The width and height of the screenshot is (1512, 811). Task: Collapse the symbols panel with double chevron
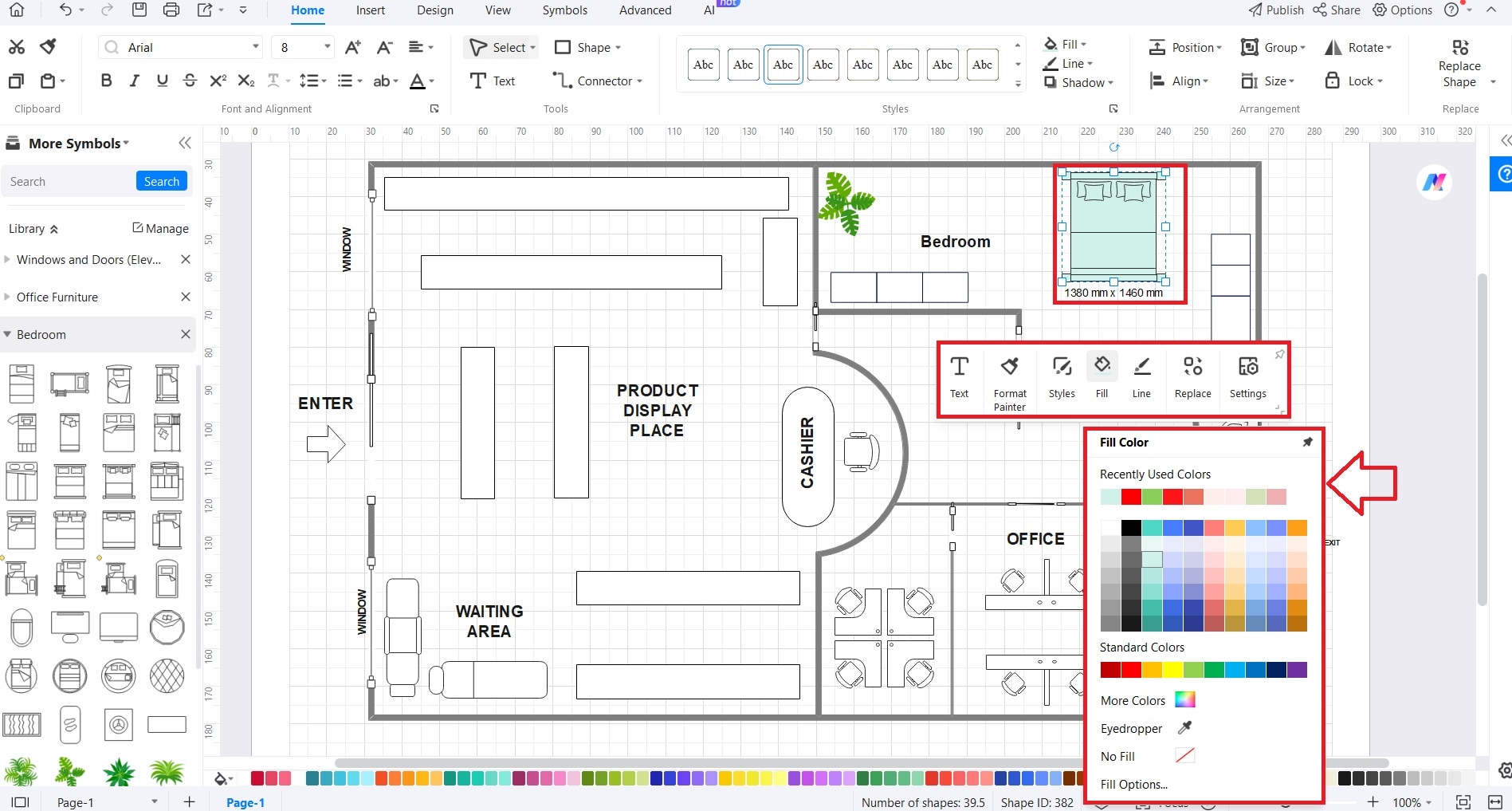tap(185, 143)
